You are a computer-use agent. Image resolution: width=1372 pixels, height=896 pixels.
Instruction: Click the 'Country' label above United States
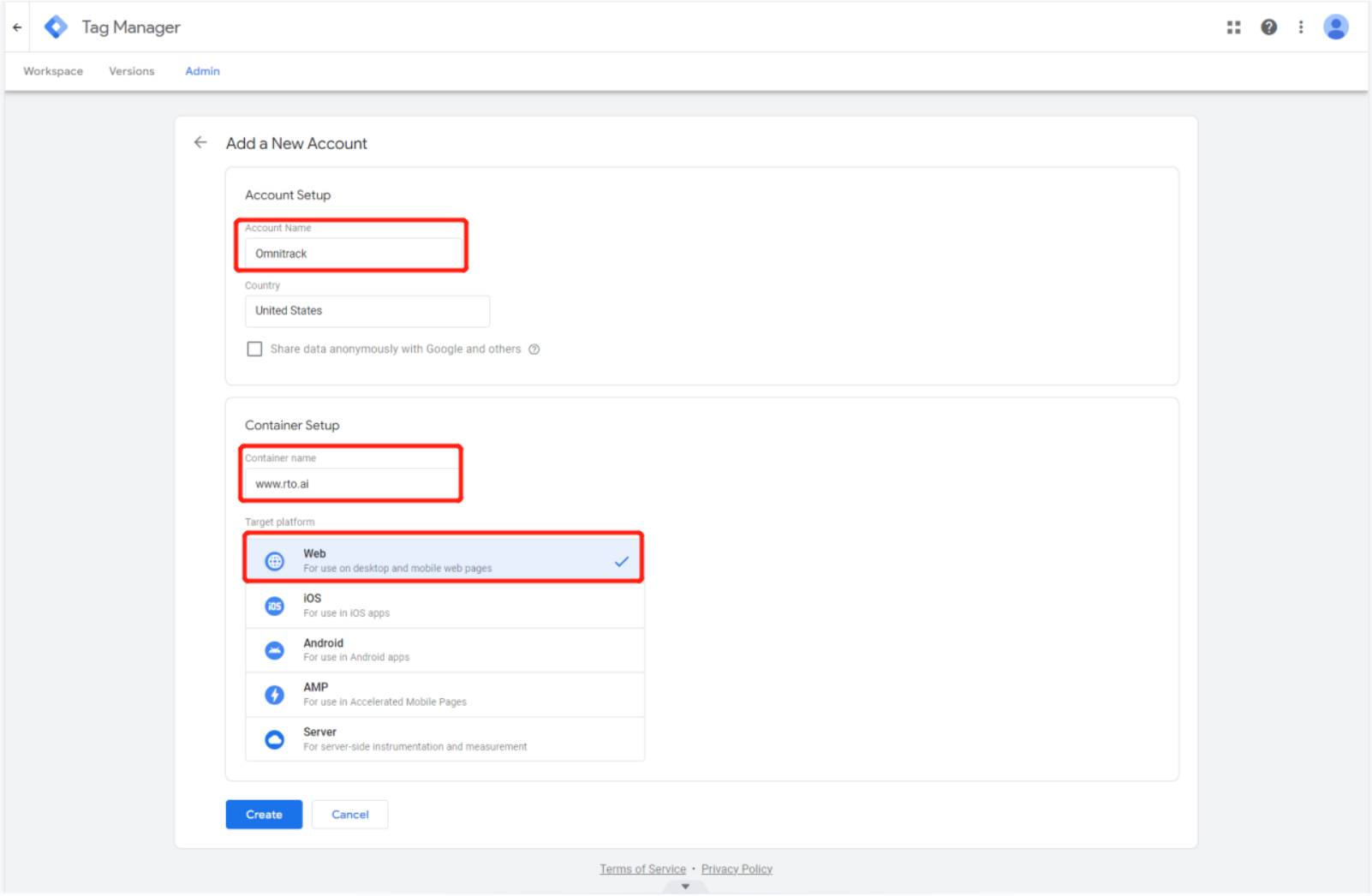point(262,285)
